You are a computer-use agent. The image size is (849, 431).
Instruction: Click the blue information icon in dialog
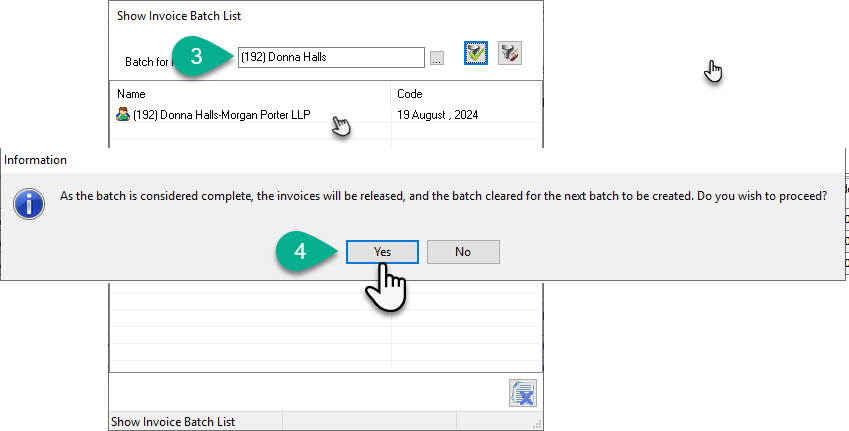[29, 204]
